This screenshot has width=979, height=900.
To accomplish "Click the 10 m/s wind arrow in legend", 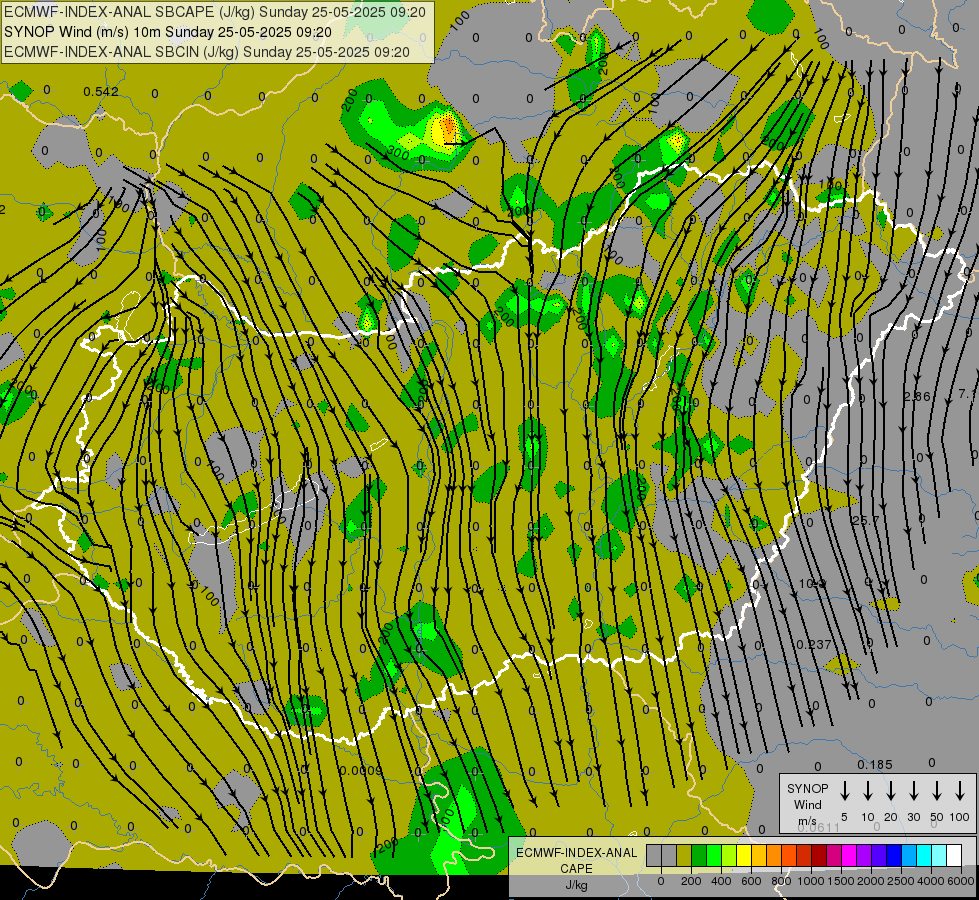I will point(867,791).
